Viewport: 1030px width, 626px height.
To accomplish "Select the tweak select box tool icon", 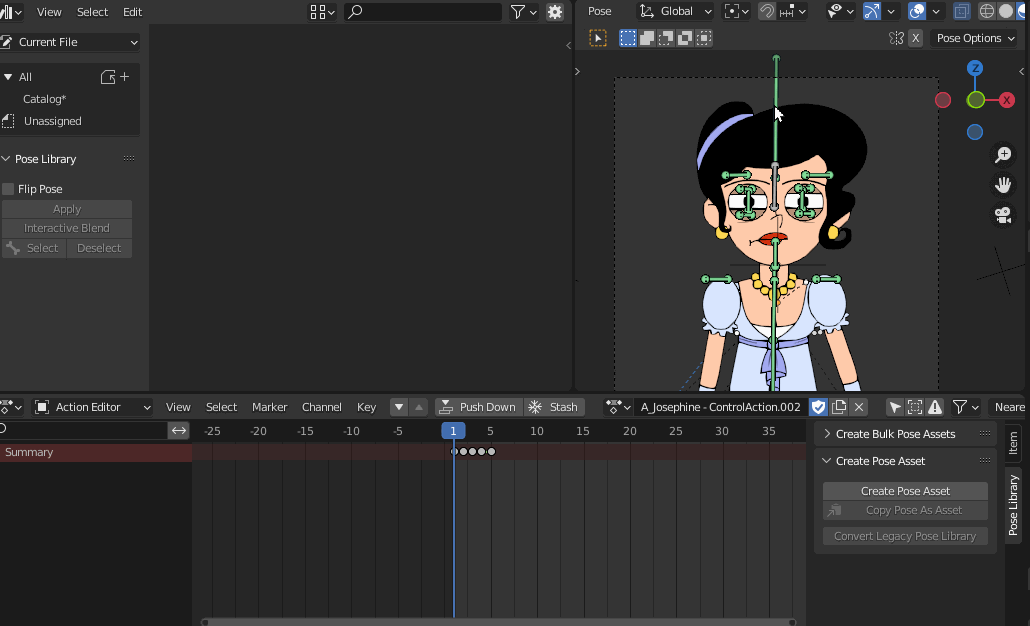I will click(x=598, y=38).
